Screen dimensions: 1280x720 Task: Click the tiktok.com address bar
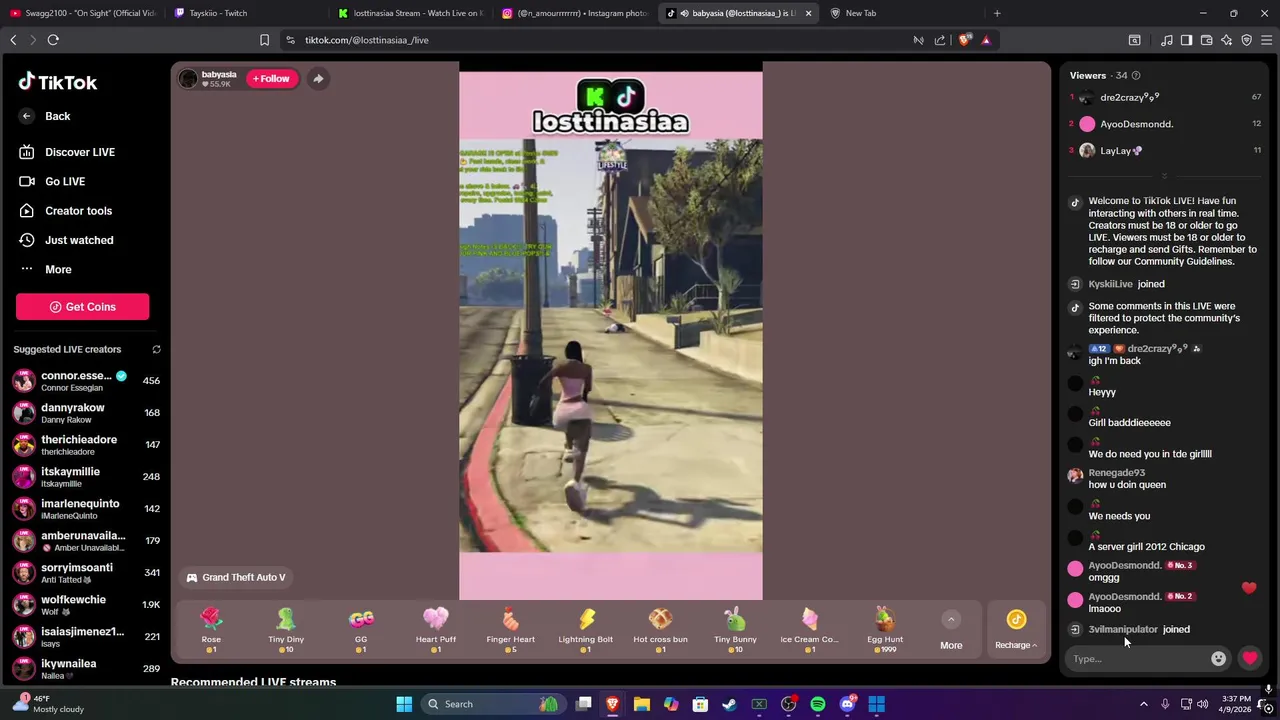coord(600,40)
